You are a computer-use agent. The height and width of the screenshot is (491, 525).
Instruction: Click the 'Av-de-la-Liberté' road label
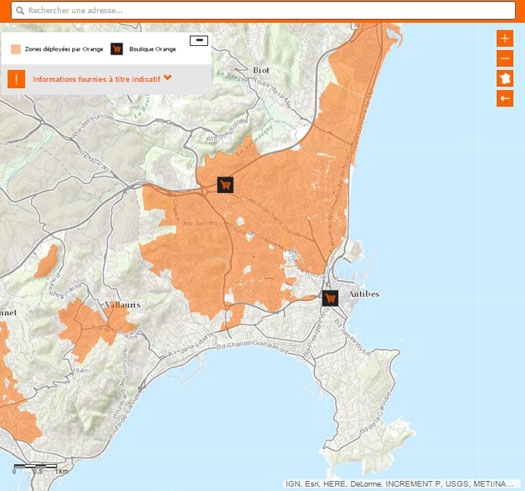(x=191, y=345)
